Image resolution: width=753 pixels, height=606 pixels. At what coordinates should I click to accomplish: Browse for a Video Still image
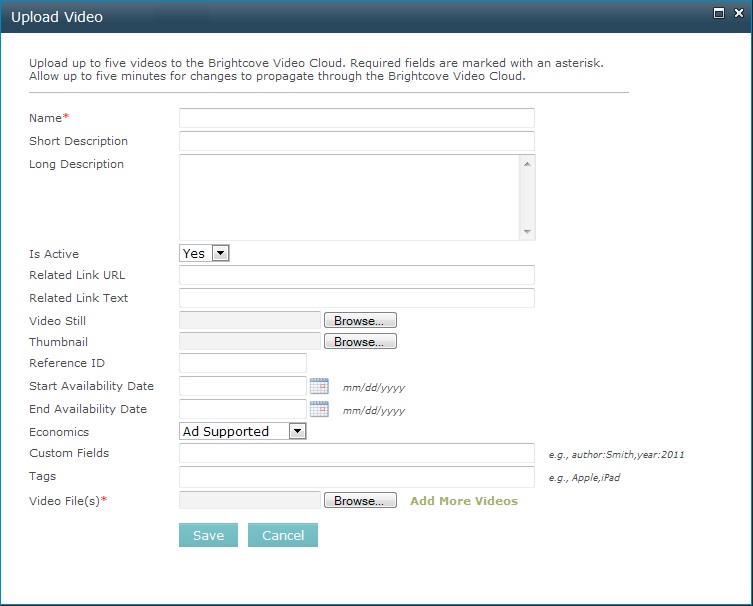[x=360, y=320]
